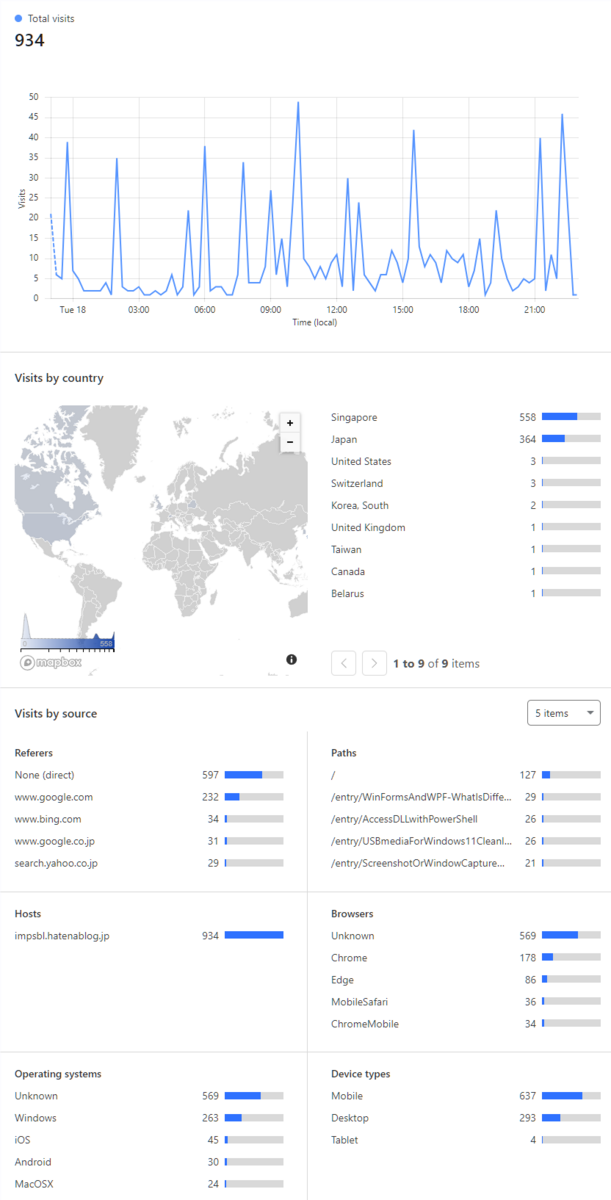Zoom out on the country map
Image resolution: width=611 pixels, height=1200 pixels.
[290, 441]
